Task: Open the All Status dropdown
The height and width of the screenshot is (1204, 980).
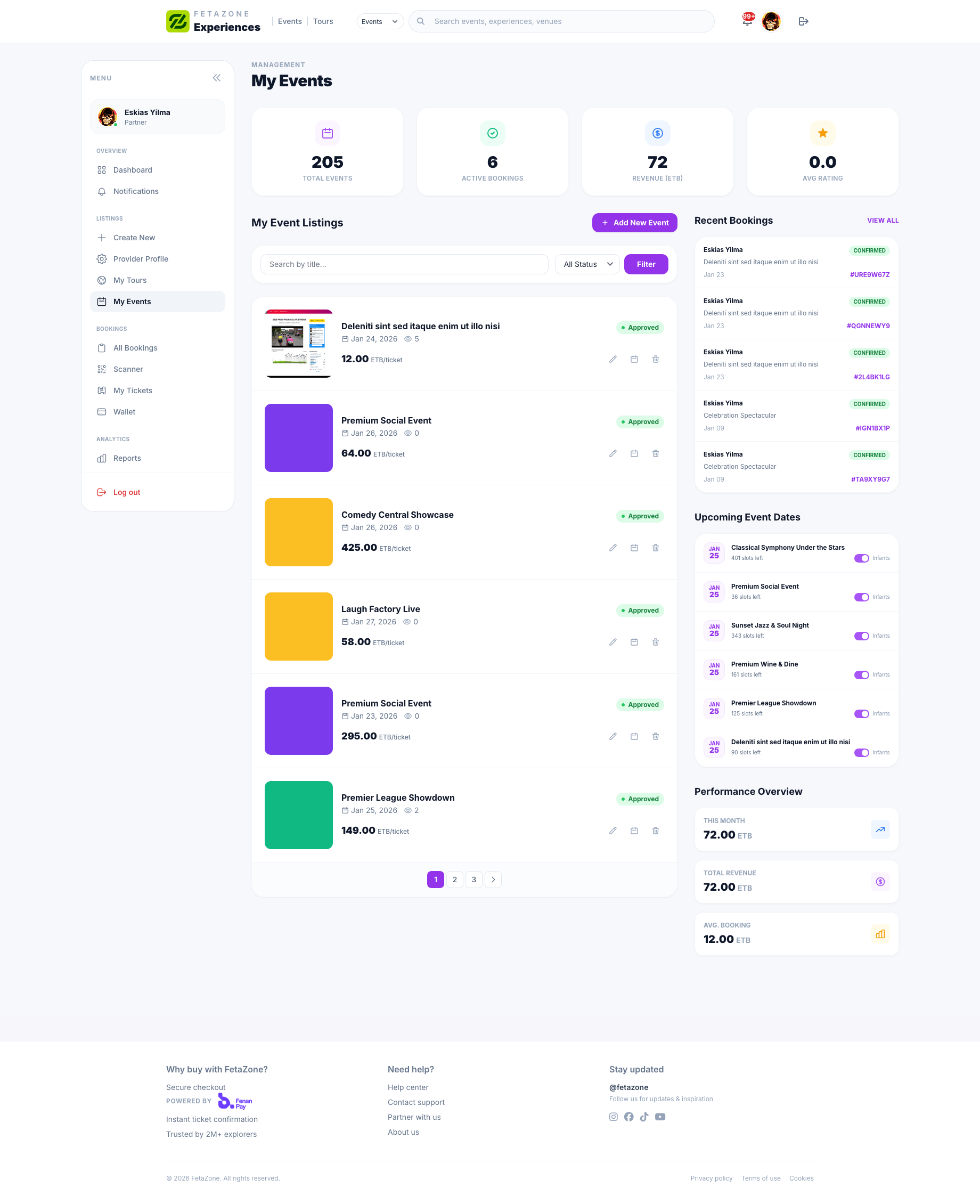Action: tap(587, 264)
